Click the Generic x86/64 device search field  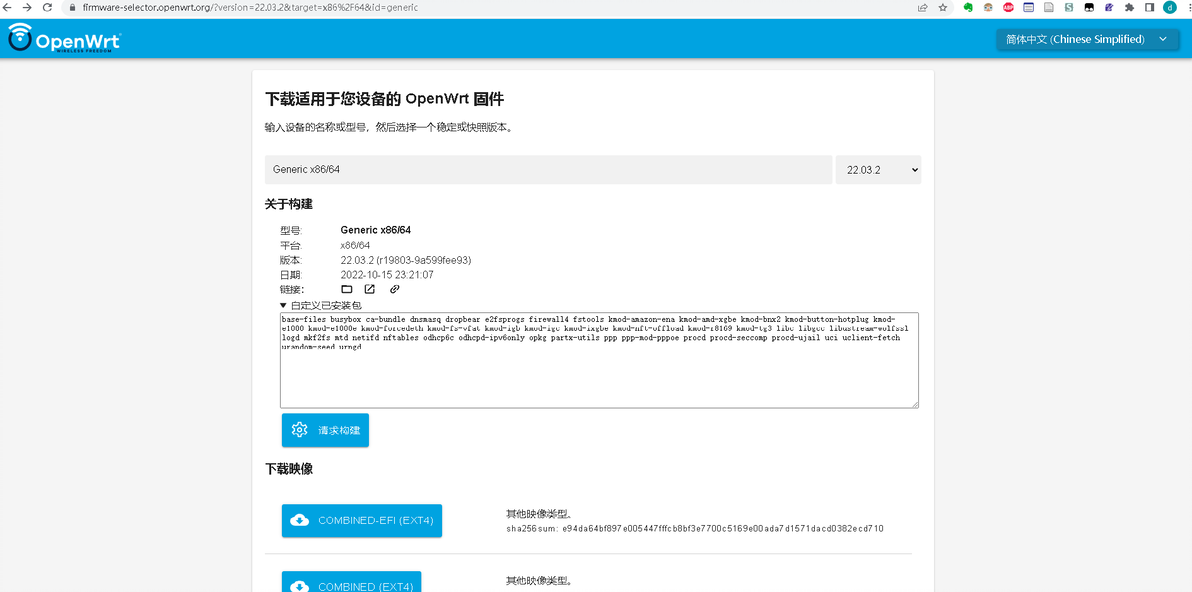[x=548, y=170]
